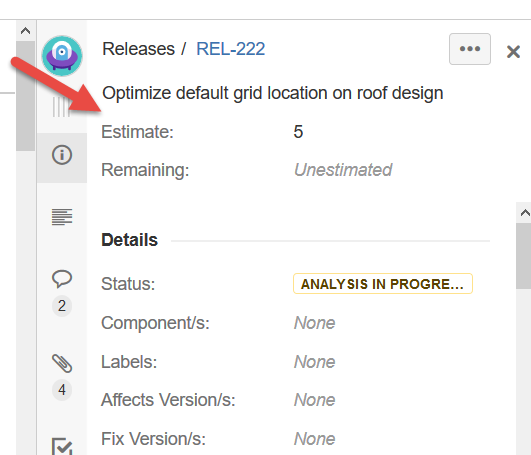Click the Details section heading
Screen dimensions: 531x455
pos(130,240)
